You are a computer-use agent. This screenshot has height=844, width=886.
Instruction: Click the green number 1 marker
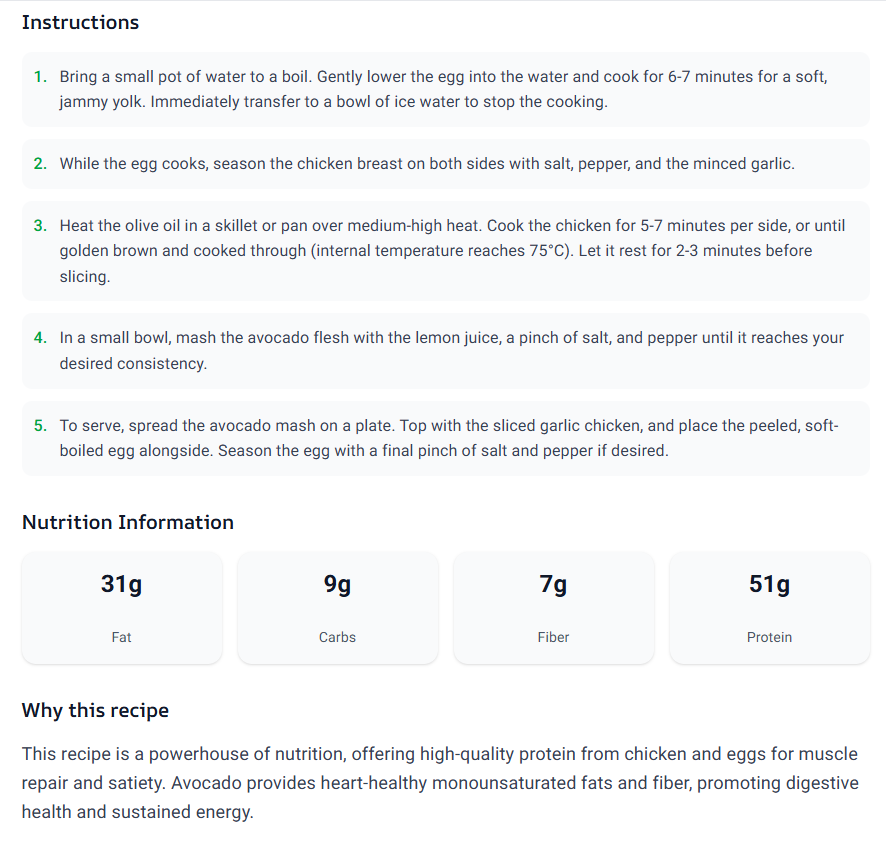[40, 77]
